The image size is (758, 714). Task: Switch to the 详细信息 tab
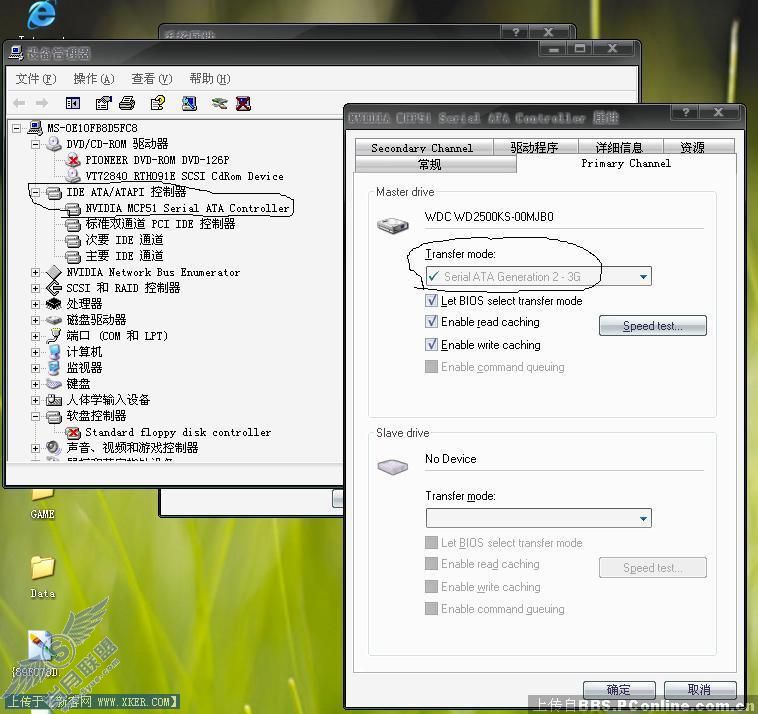[x=620, y=147]
